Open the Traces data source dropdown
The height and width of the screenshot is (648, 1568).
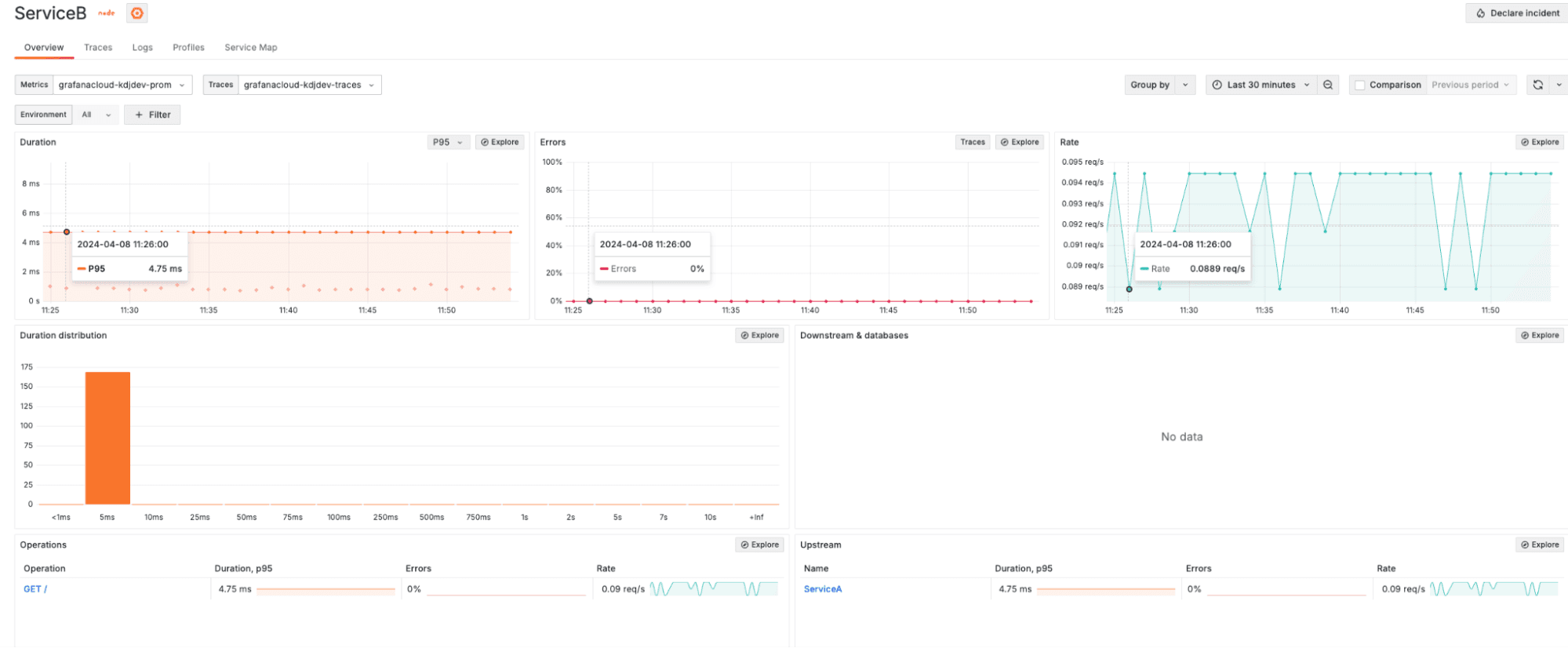click(x=310, y=85)
